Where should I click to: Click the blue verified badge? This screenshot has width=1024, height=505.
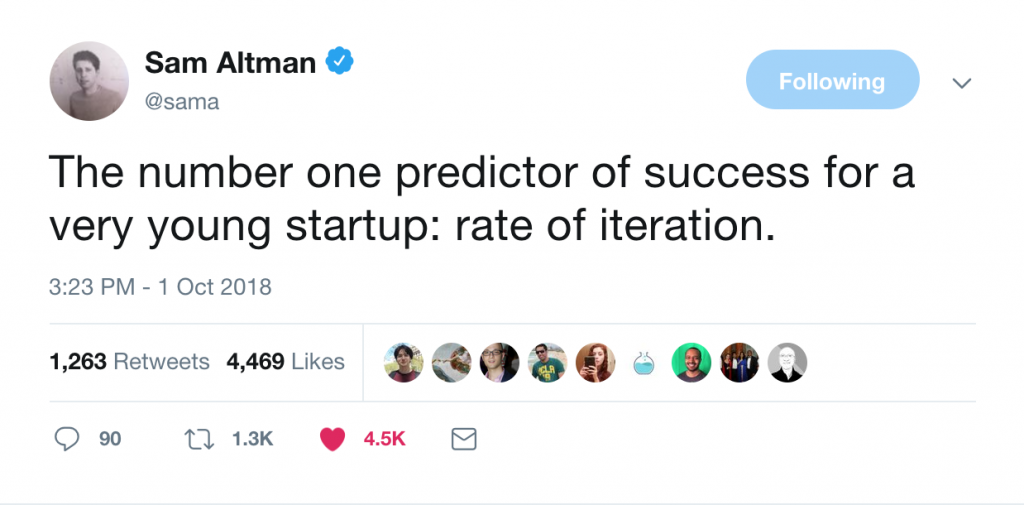(x=342, y=62)
